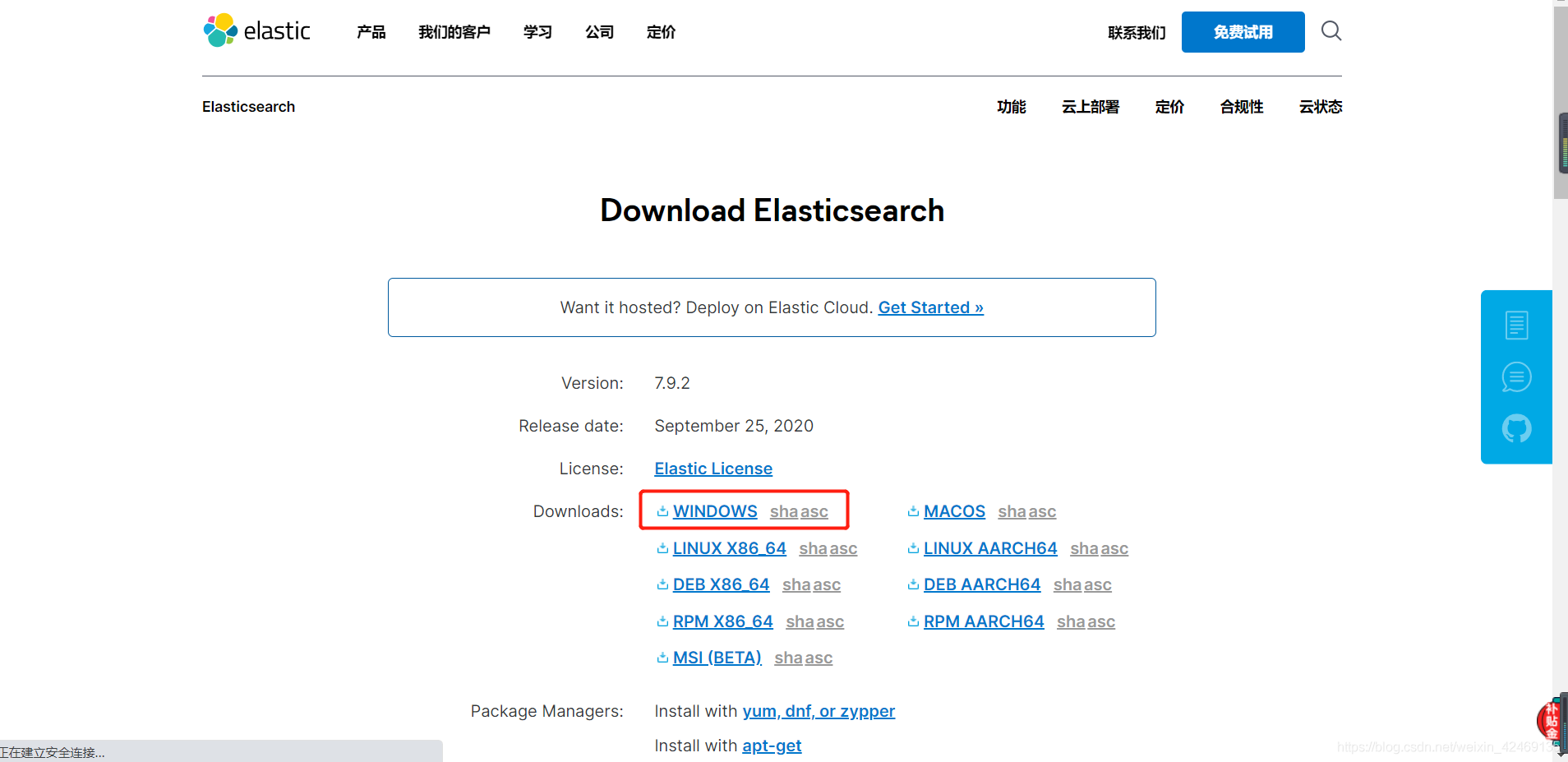Click the download icon beside MACOS
1568x762 pixels.
913,511
